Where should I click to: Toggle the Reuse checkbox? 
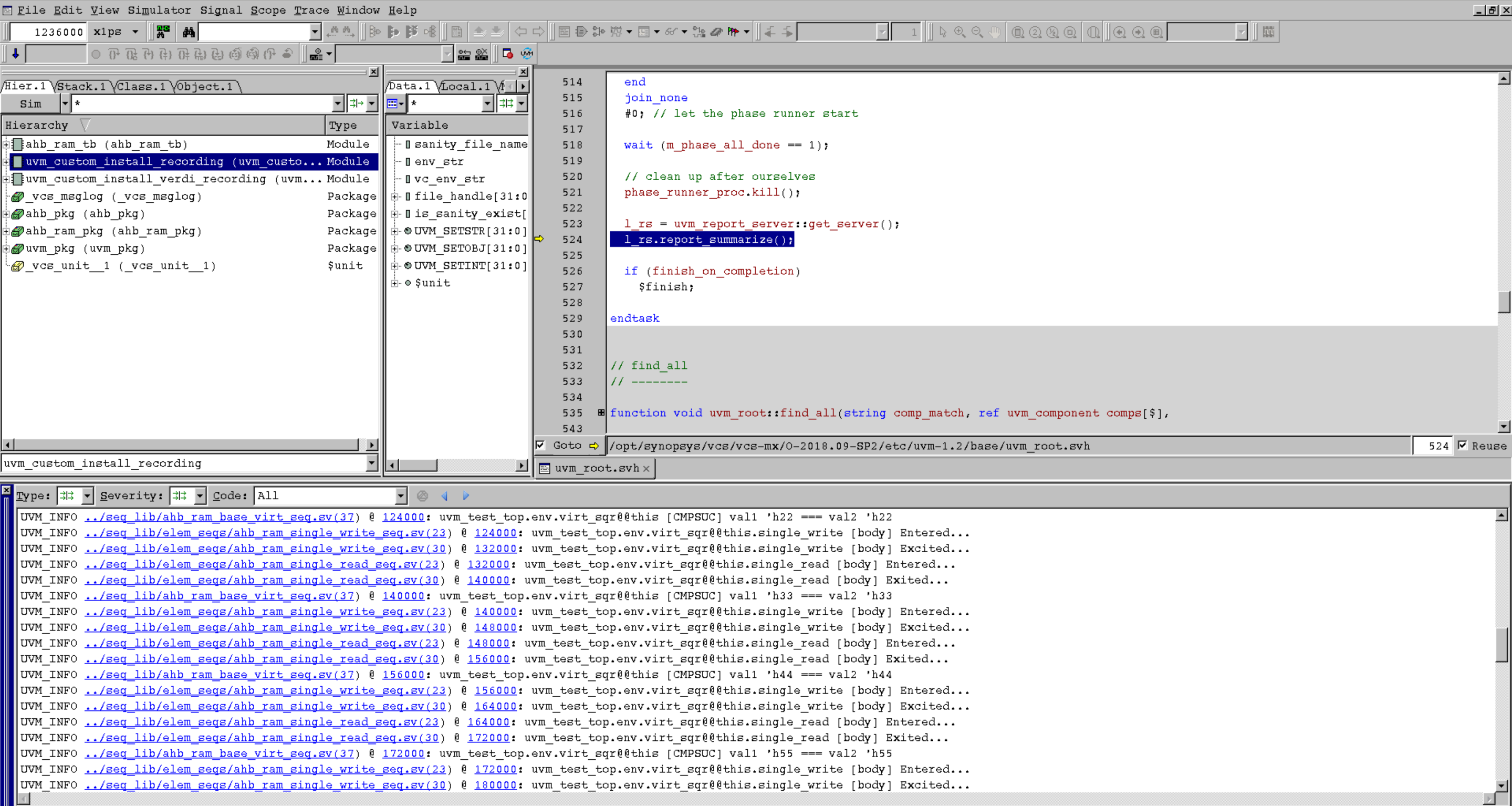1462,446
